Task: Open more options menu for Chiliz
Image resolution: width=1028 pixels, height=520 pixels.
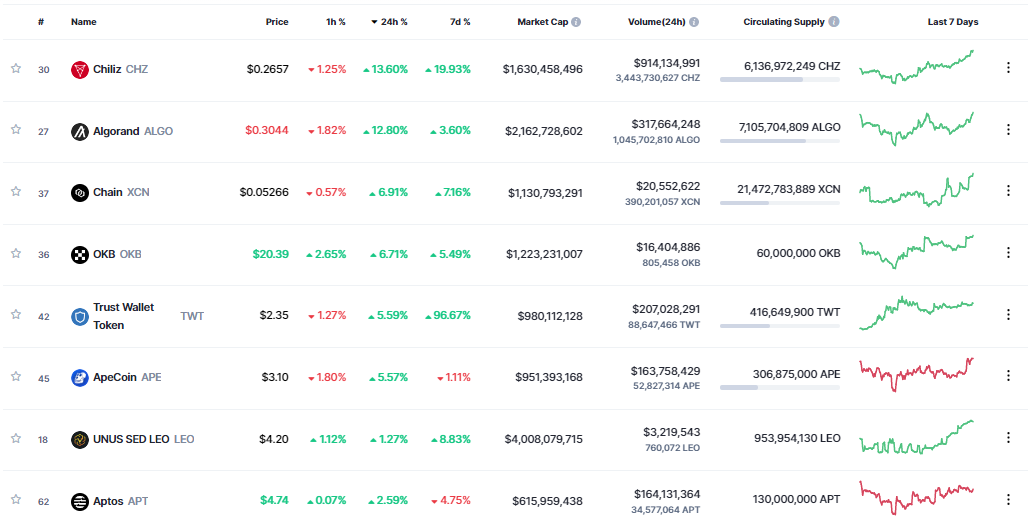Action: pyautogui.click(x=1008, y=68)
